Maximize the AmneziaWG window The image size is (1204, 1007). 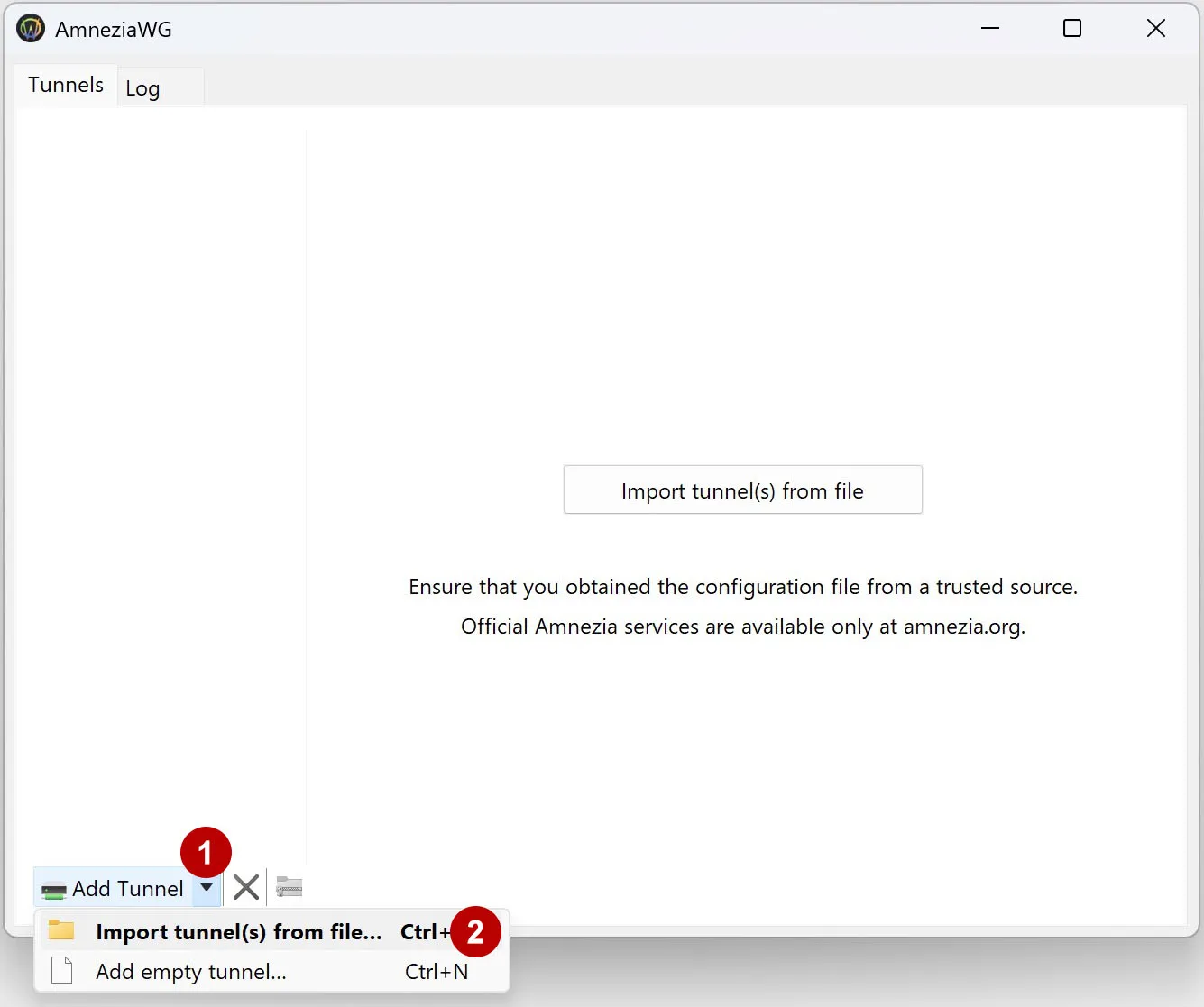coord(1071,28)
